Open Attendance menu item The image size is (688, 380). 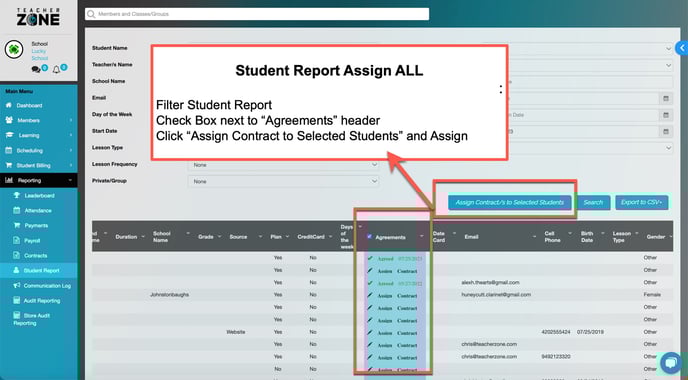coord(38,210)
